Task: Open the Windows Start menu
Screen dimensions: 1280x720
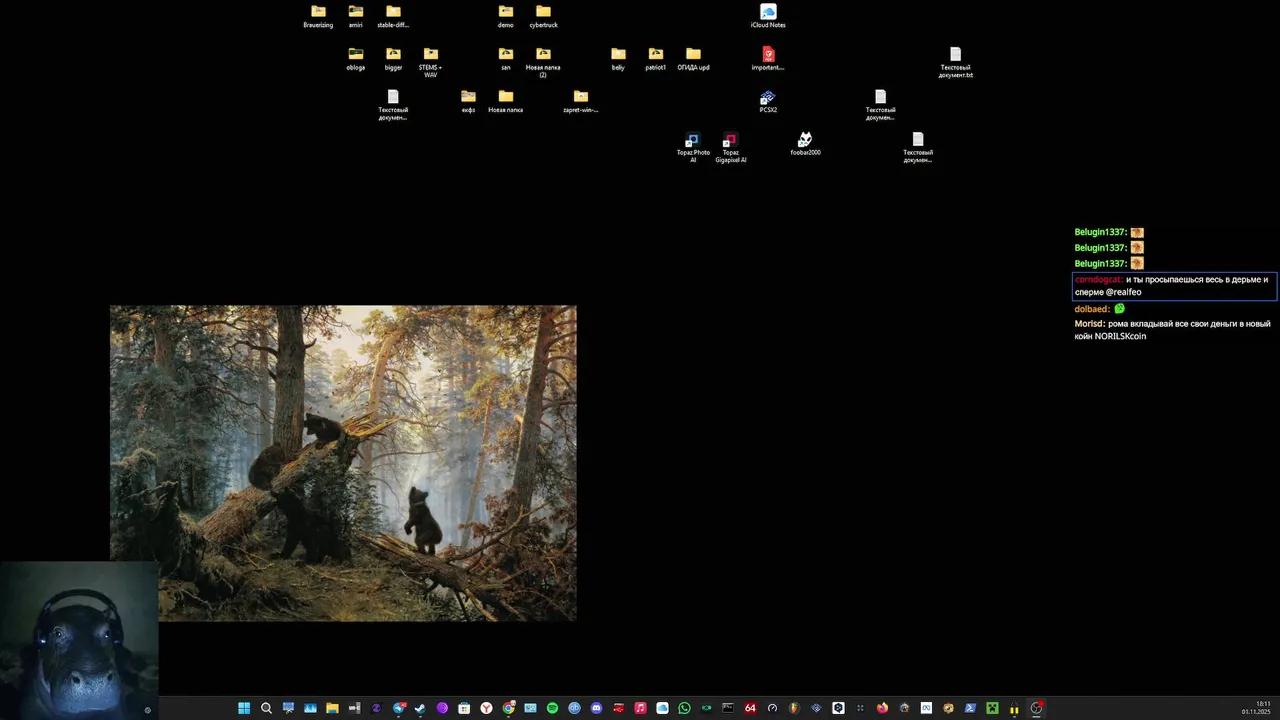Action: [x=244, y=708]
